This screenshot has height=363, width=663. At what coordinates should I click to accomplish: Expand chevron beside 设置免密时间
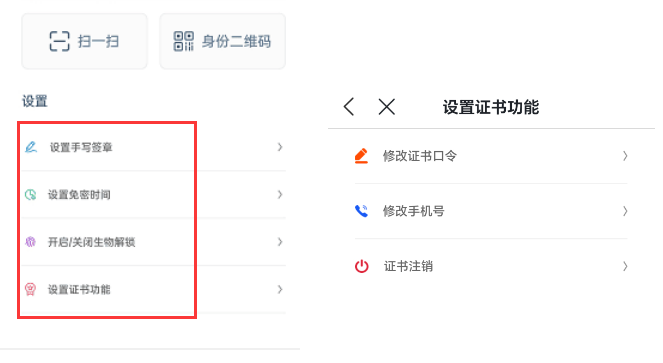pyautogui.click(x=279, y=195)
